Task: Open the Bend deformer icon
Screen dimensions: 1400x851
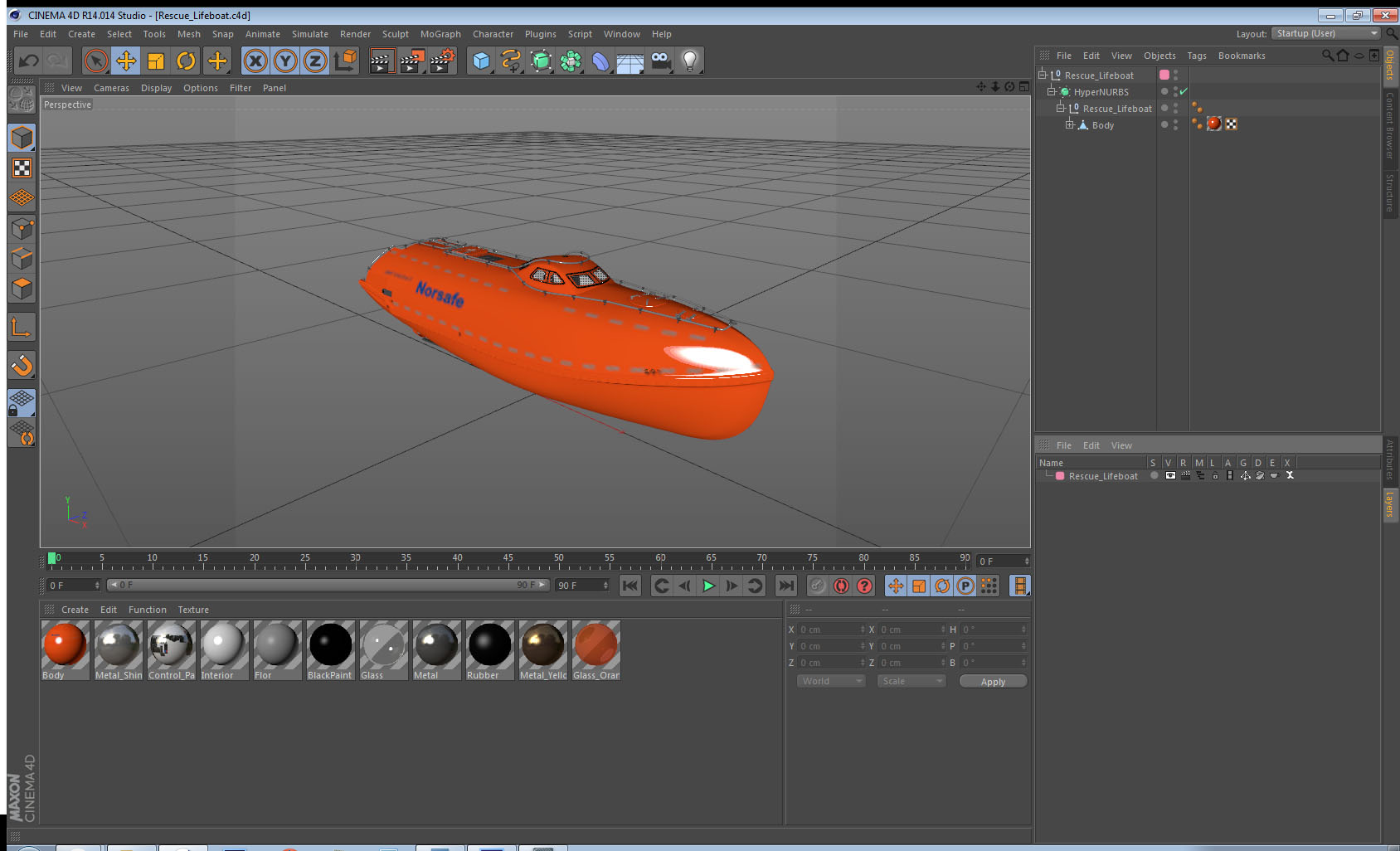Action: click(600, 61)
